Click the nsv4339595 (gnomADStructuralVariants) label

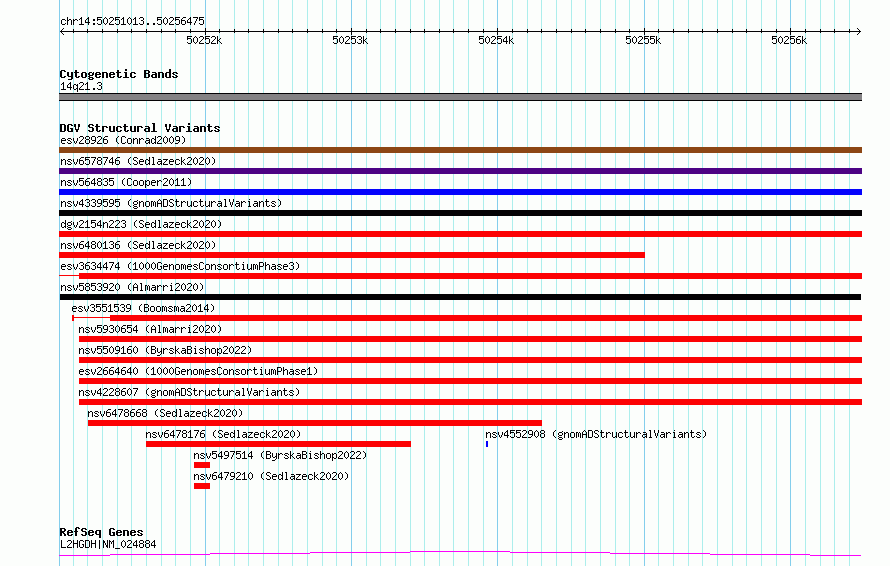(x=171, y=203)
